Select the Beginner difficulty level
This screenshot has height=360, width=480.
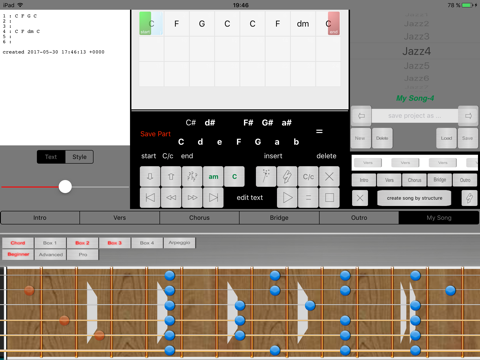click(18, 255)
